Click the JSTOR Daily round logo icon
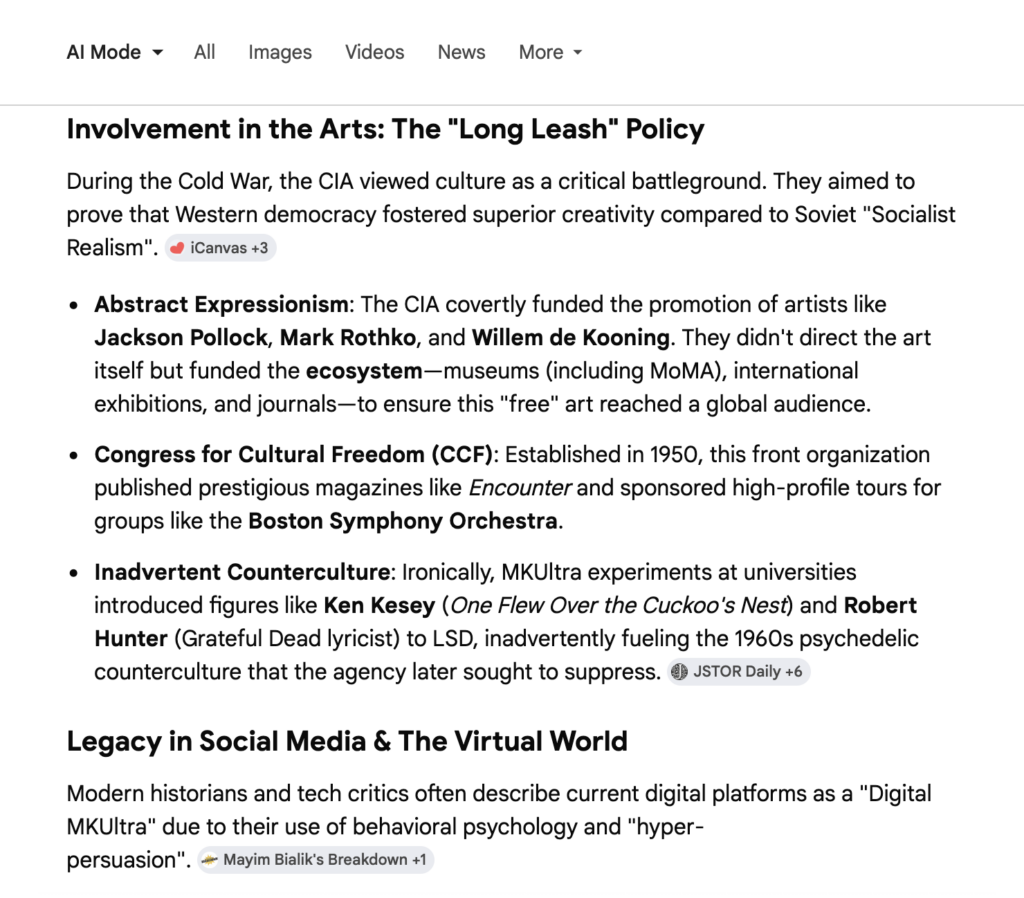Viewport: 1024px width, 898px height. 680,672
